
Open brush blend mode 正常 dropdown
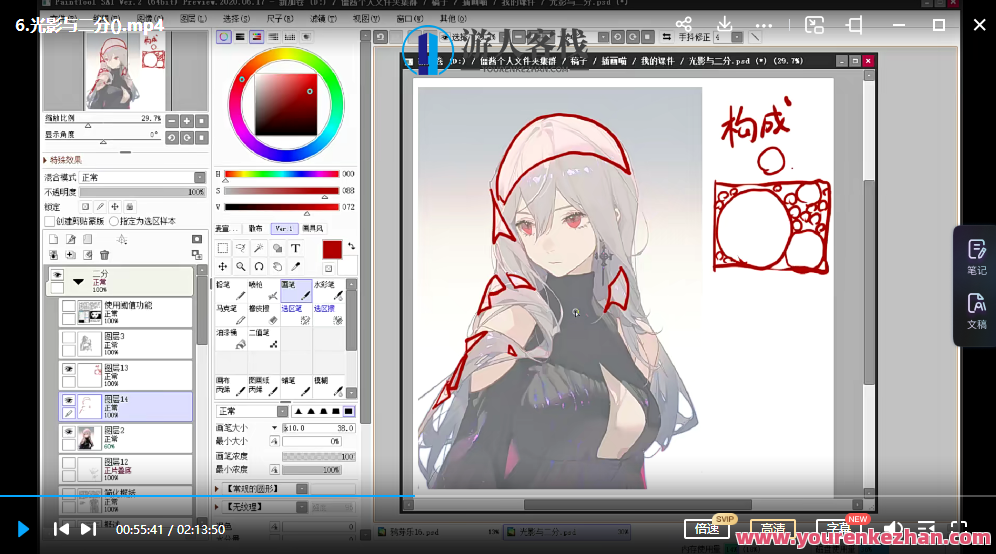click(252, 411)
